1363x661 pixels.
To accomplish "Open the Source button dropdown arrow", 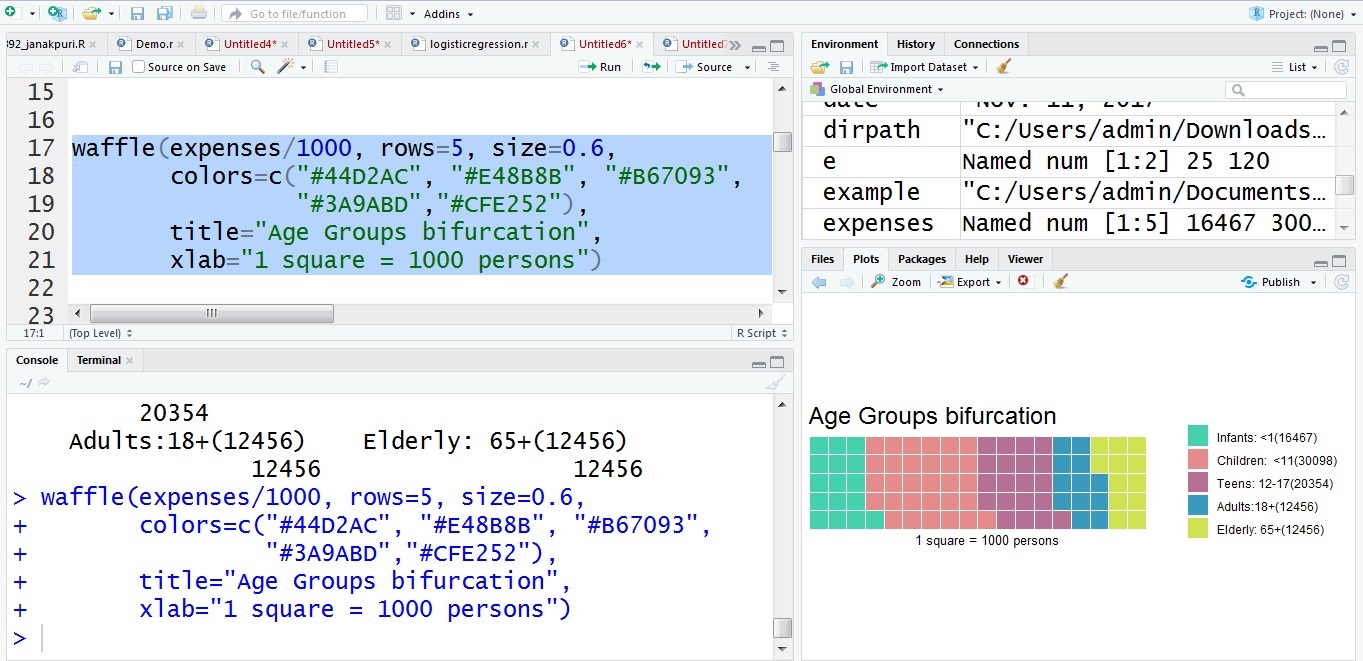I will pos(745,67).
